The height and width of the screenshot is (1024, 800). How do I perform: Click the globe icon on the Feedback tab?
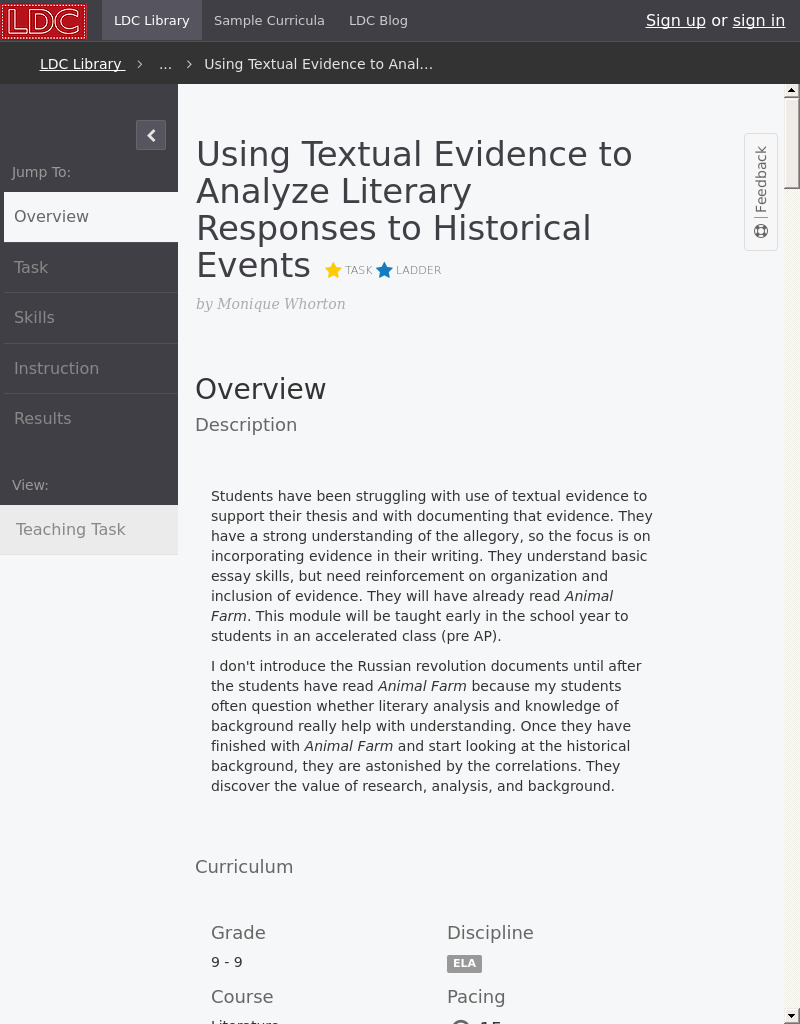(x=761, y=230)
